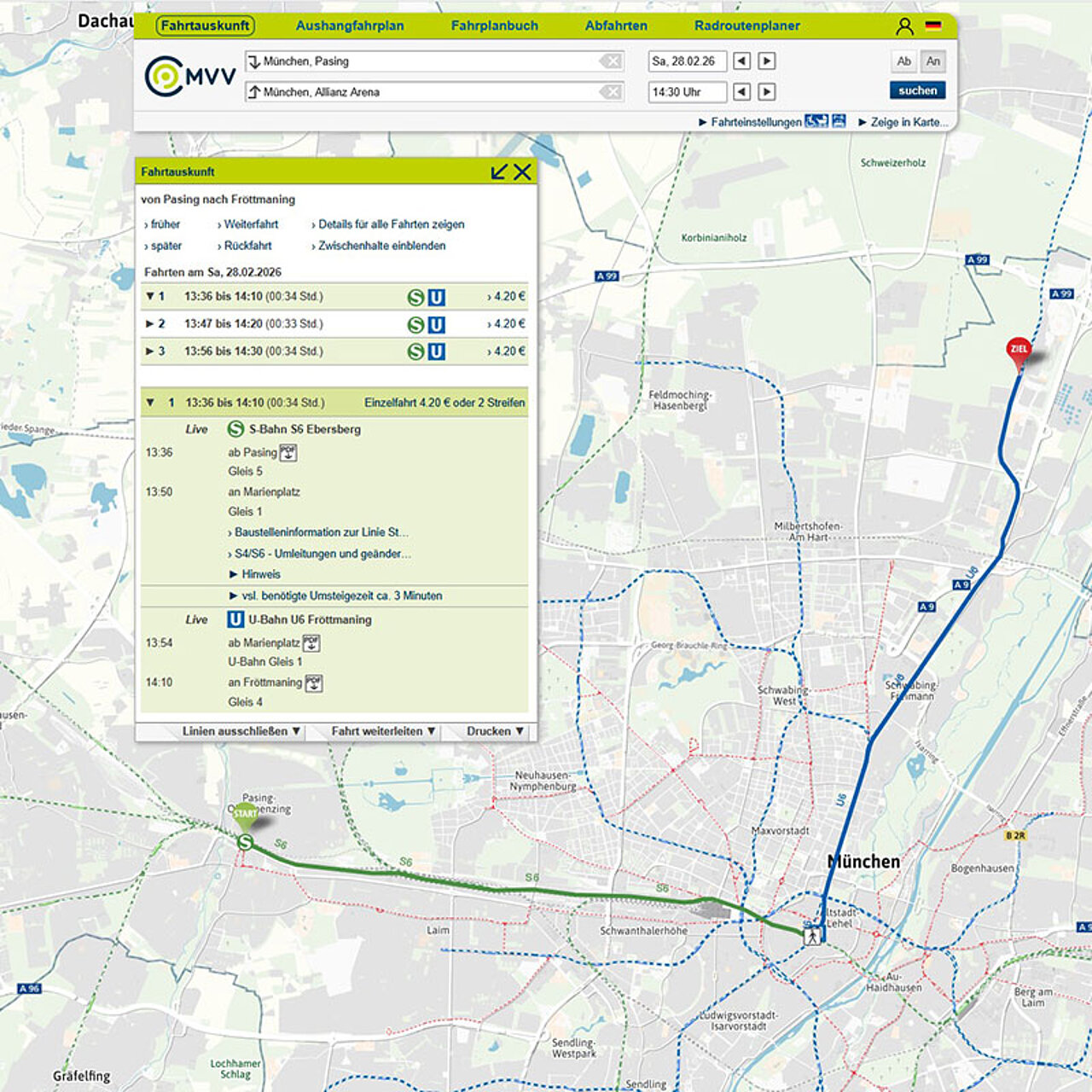Viewport: 1092px width, 1092px height.
Task: Open the PDF icon next to an Fröttmaning
Action: point(314,682)
